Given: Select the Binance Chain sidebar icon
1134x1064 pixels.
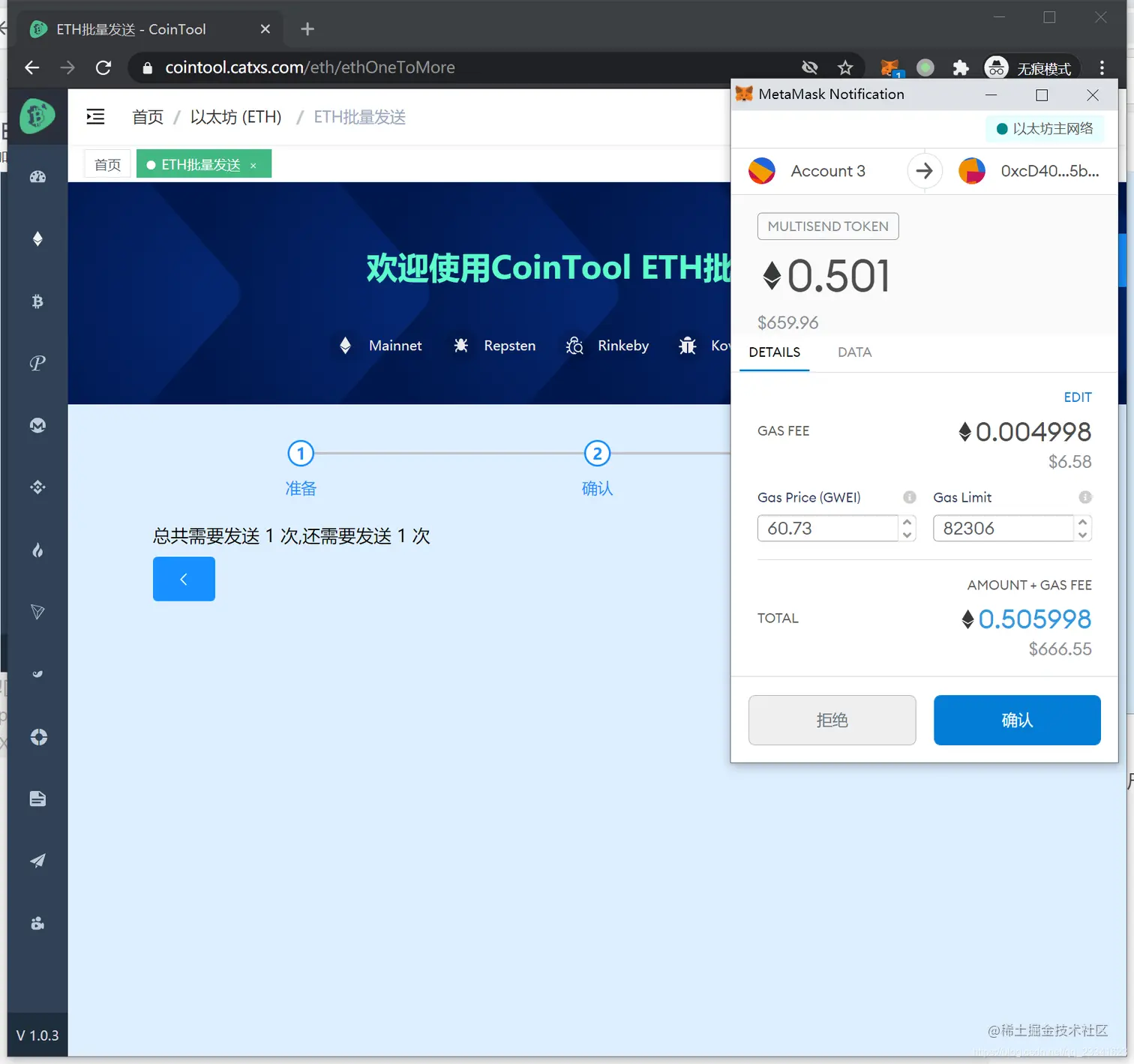Looking at the screenshot, I should click(x=37, y=487).
